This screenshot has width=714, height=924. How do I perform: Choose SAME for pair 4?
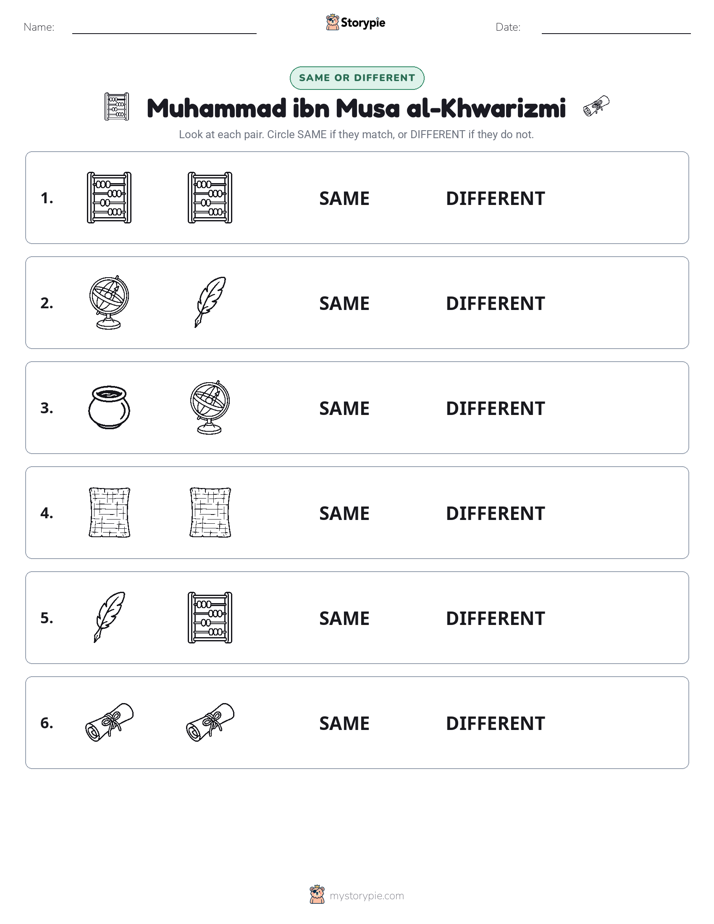[344, 513]
